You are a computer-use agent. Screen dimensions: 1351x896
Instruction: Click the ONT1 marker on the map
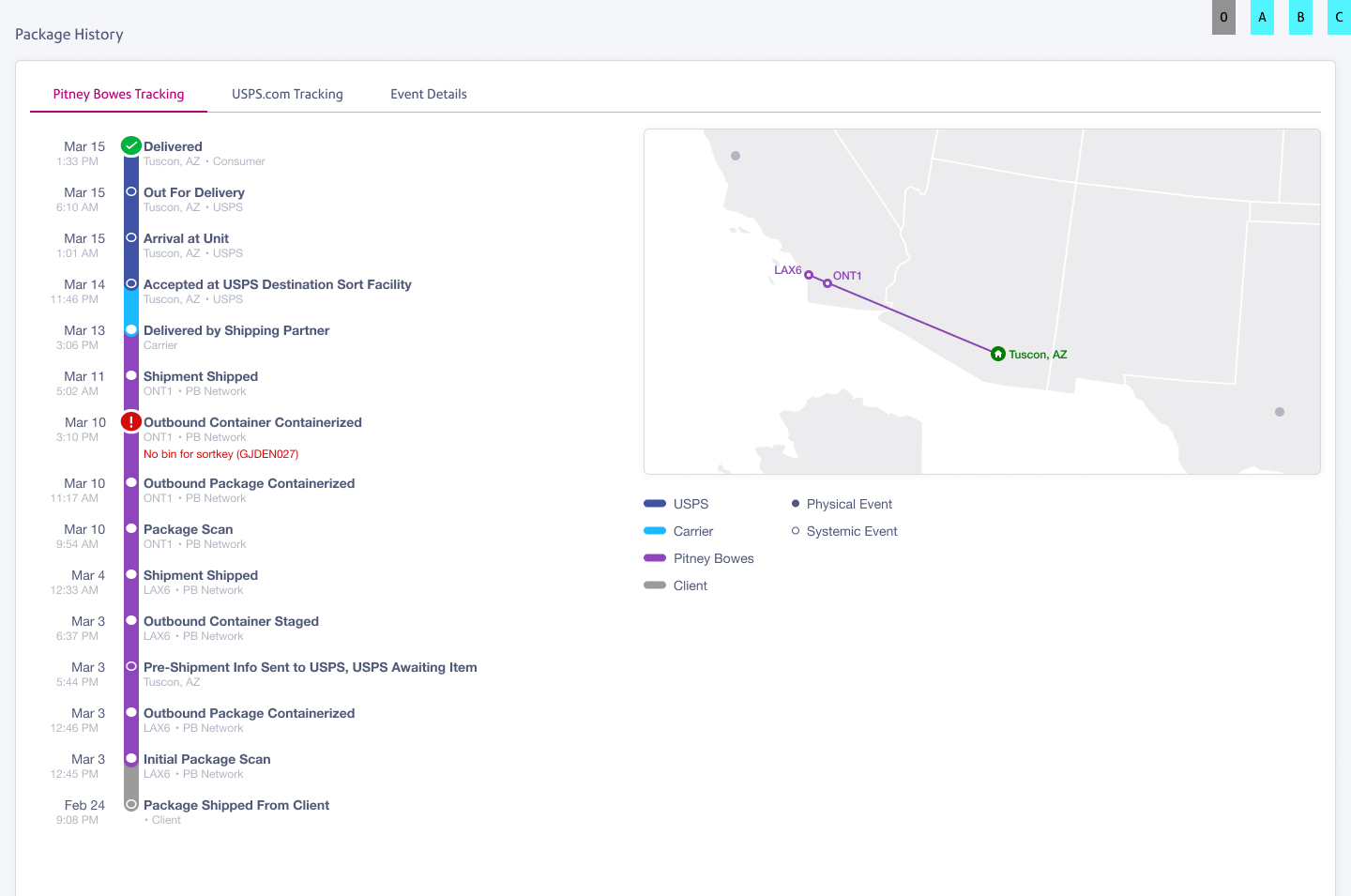(827, 282)
